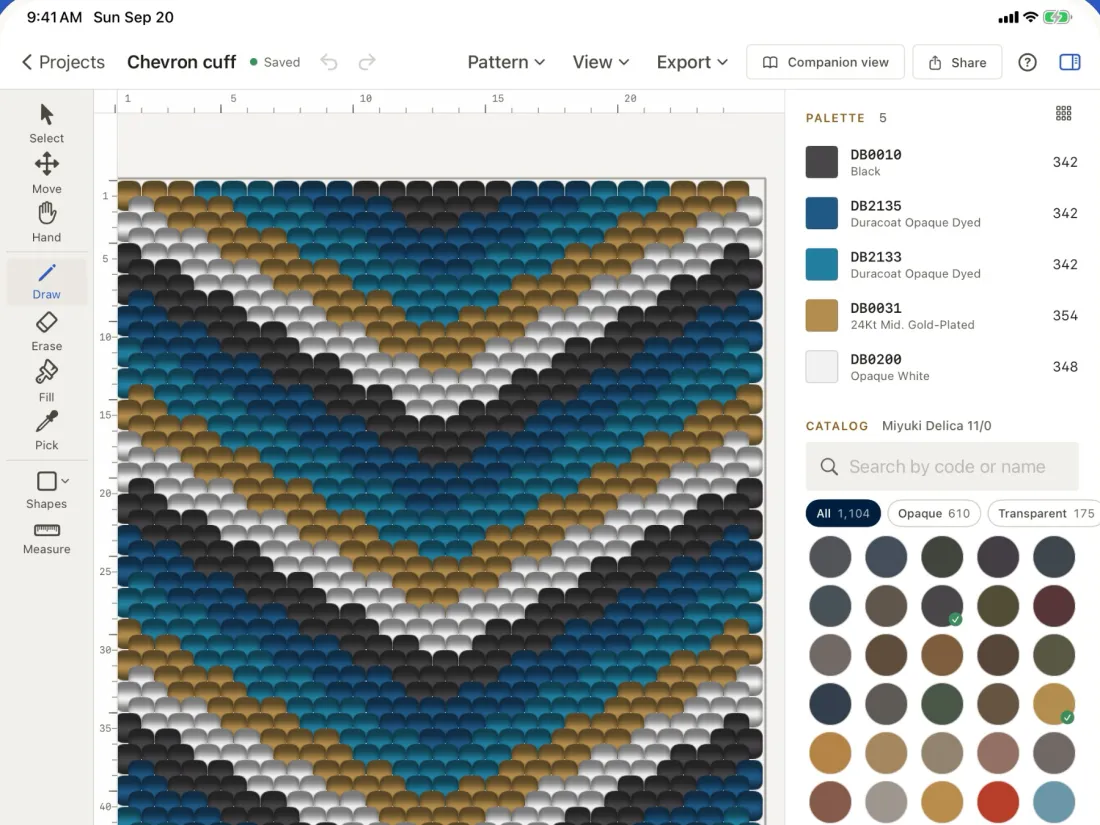Screen dimensions: 1100x825
Task: Activate the Pick eyedropper tool
Action: [46, 431]
